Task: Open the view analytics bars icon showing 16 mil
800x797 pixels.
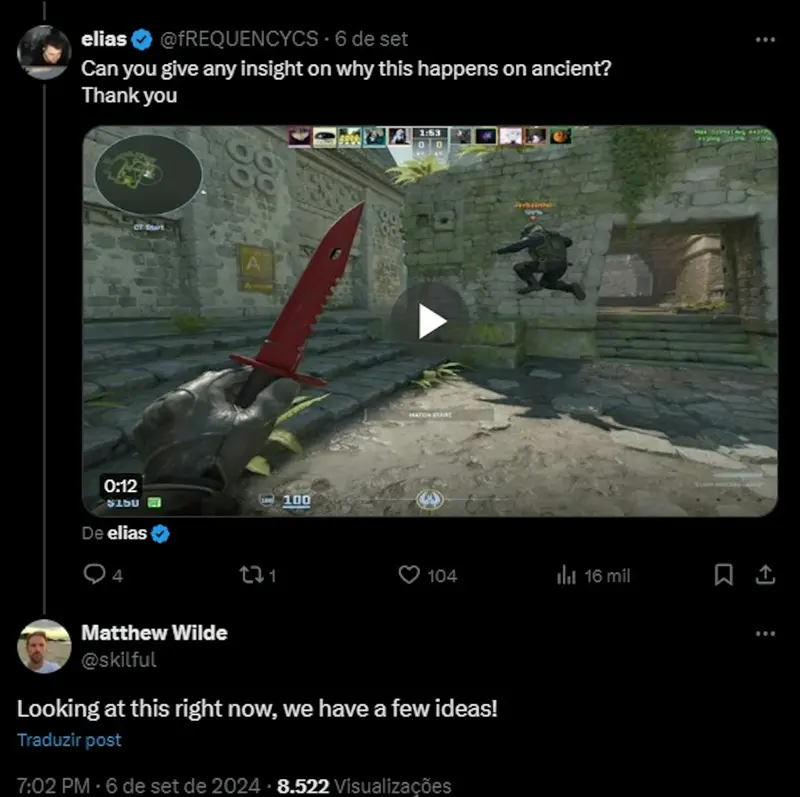Action: pyautogui.click(x=566, y=575)
